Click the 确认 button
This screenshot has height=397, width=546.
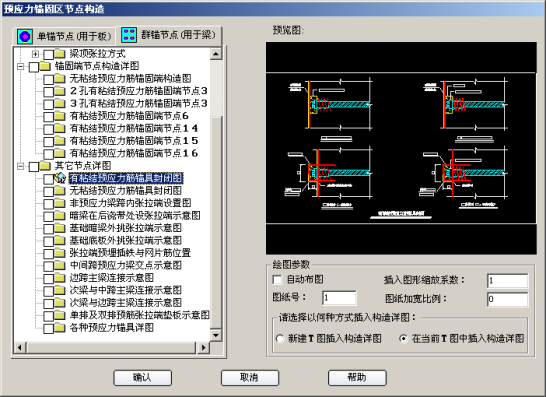coord(142,377)
